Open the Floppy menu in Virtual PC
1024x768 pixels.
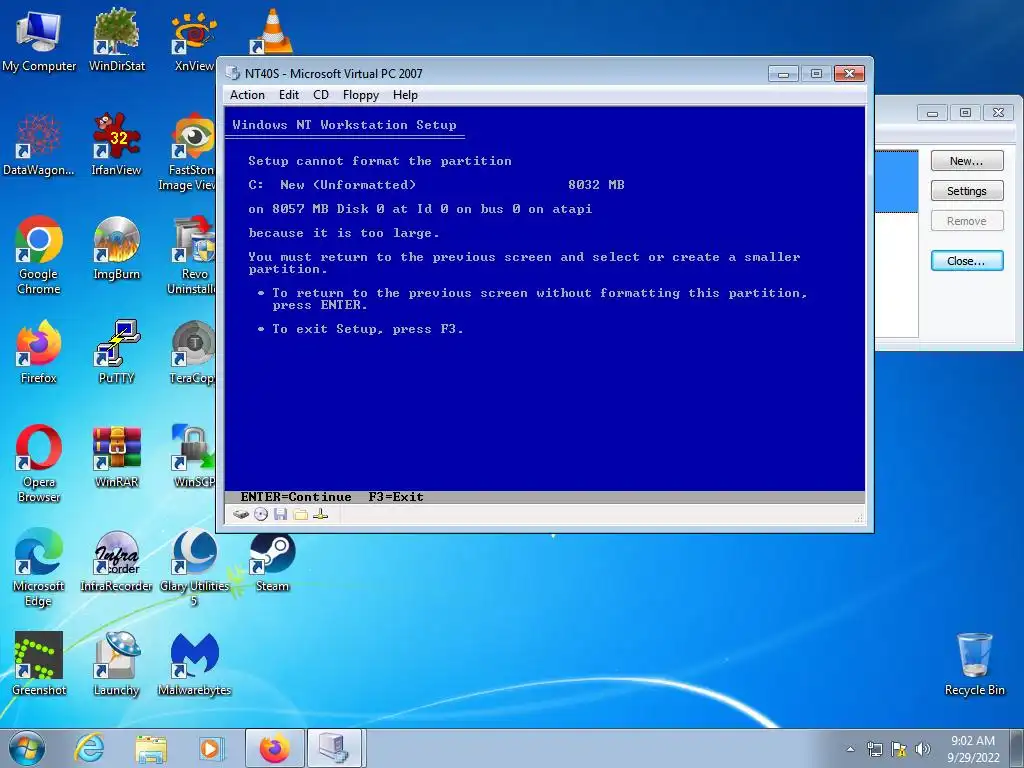(360, 95)
